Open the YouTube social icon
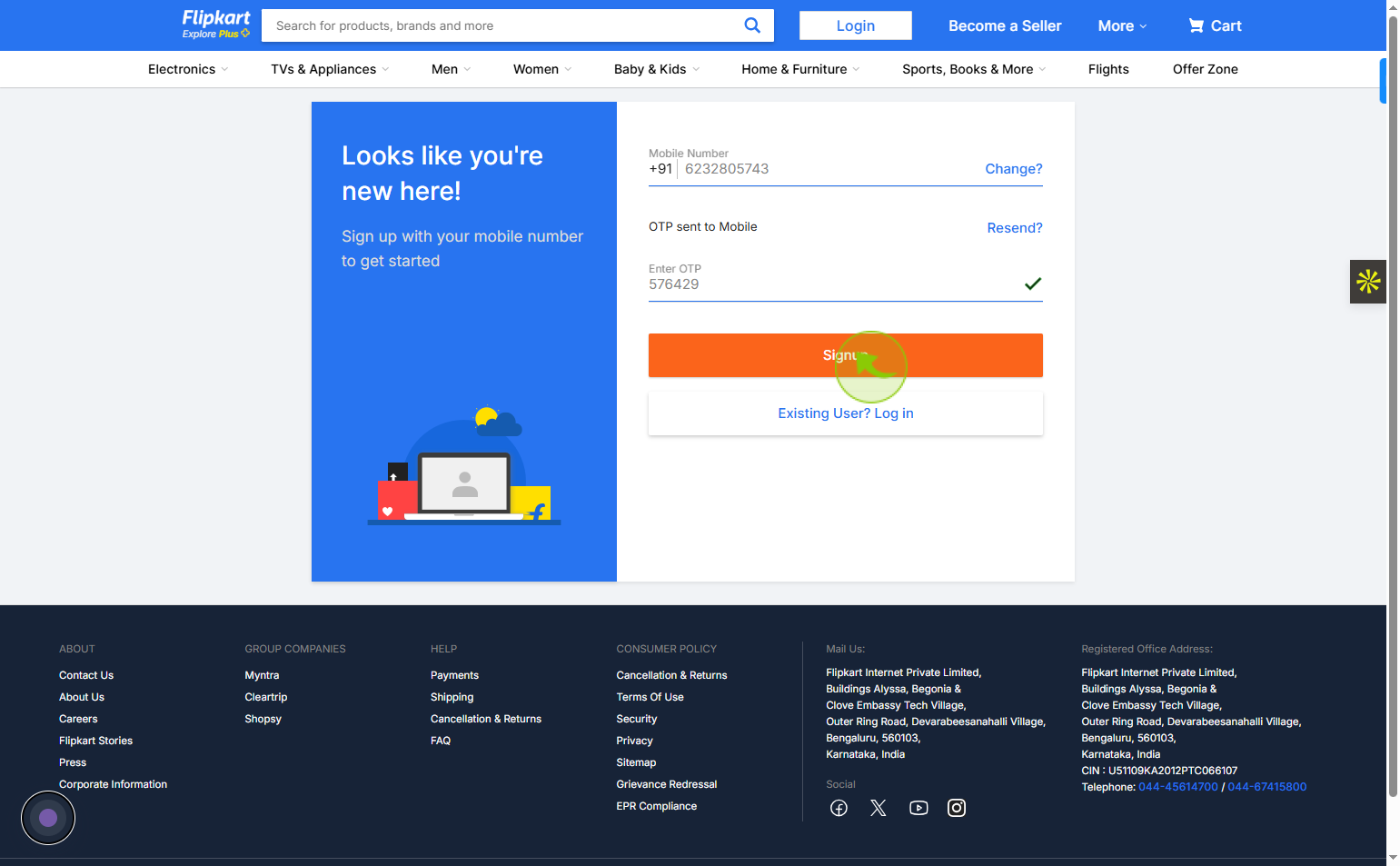This screenshot has height=866, width=1400. point(918,808)
